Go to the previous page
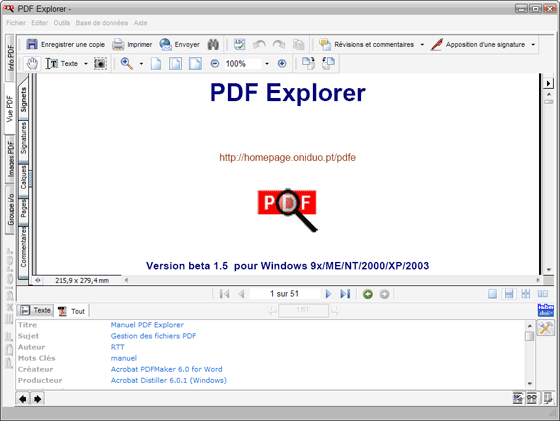 [241, 294]
